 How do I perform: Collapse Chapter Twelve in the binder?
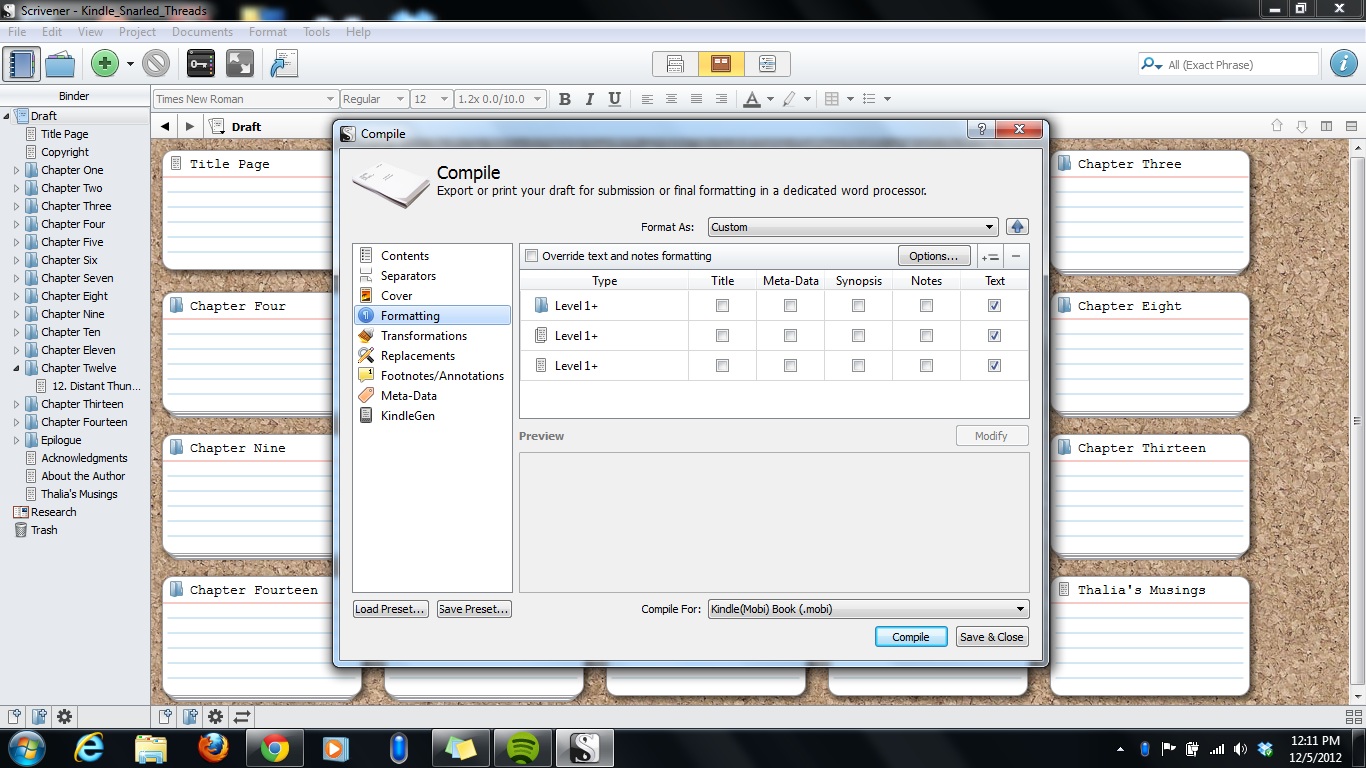17,368
